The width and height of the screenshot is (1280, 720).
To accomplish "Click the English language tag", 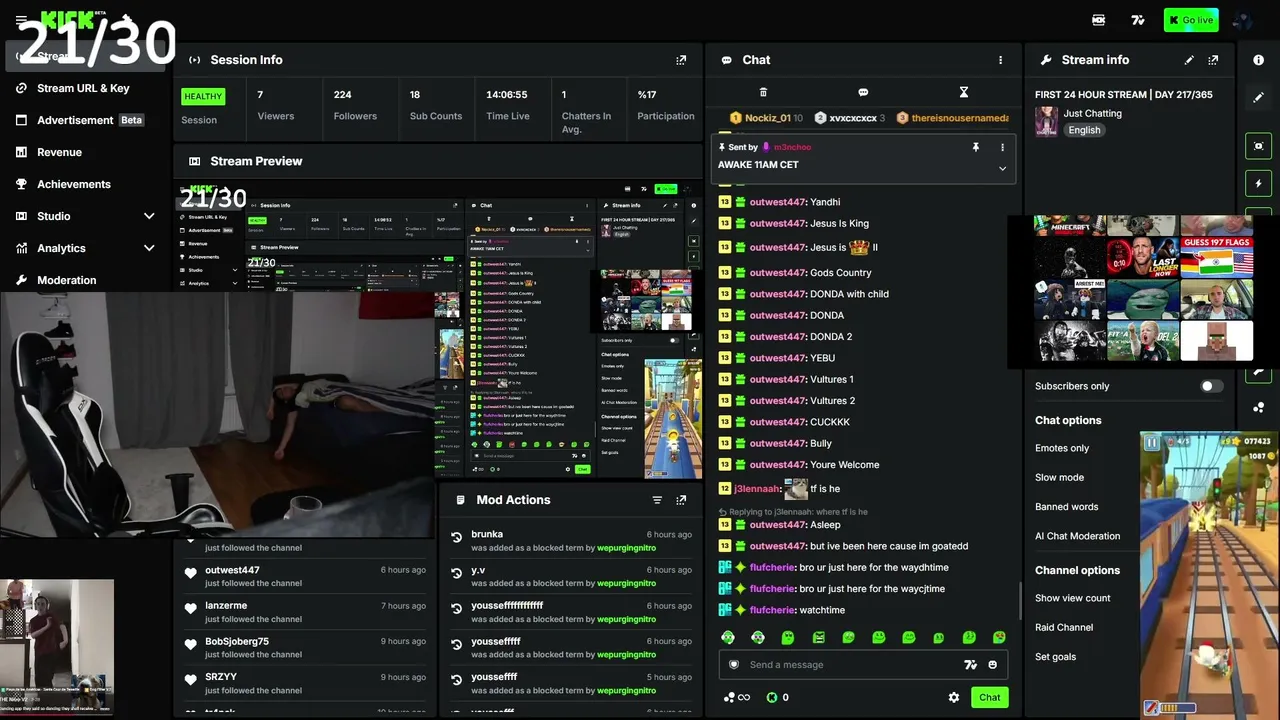I will (x=1084, y=130).
